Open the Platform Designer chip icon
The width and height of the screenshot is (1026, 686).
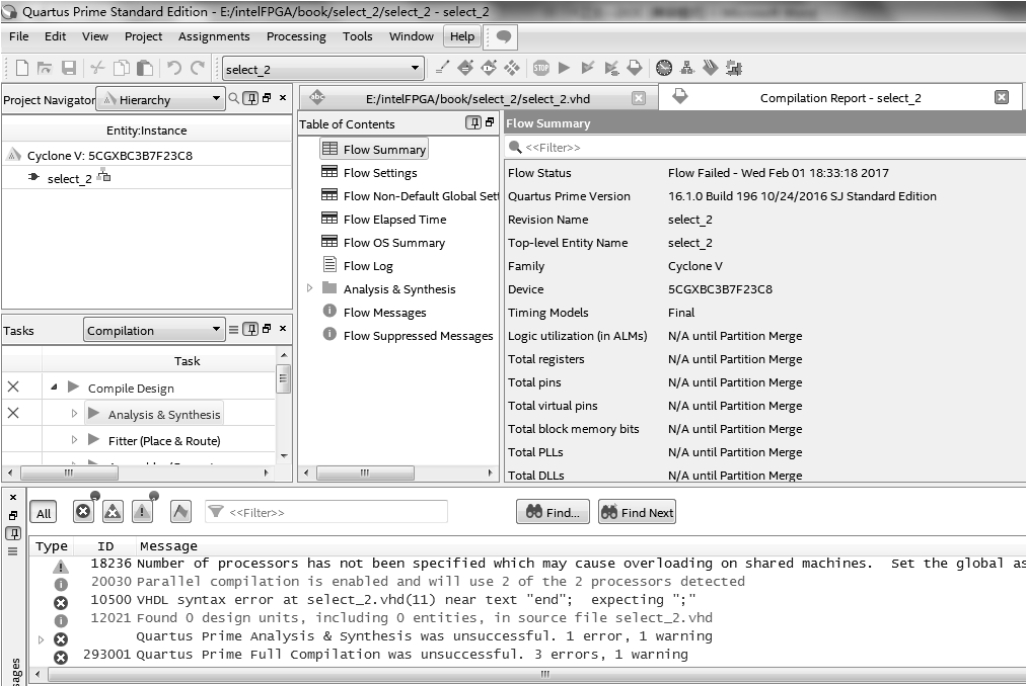coord(734,67)
